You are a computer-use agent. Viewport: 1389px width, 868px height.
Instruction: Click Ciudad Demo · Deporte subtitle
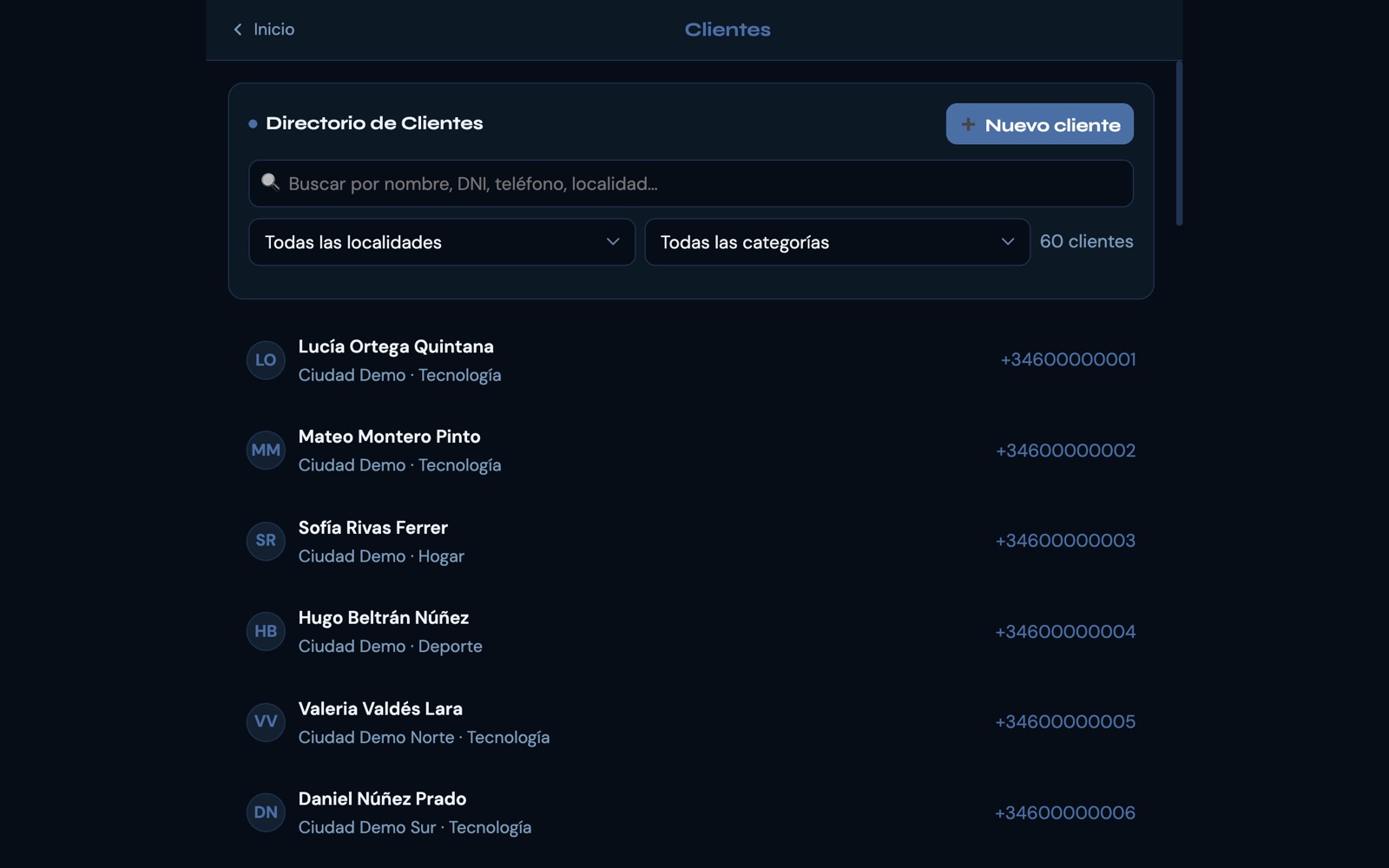pyautogui.click(x=390, y=647)
